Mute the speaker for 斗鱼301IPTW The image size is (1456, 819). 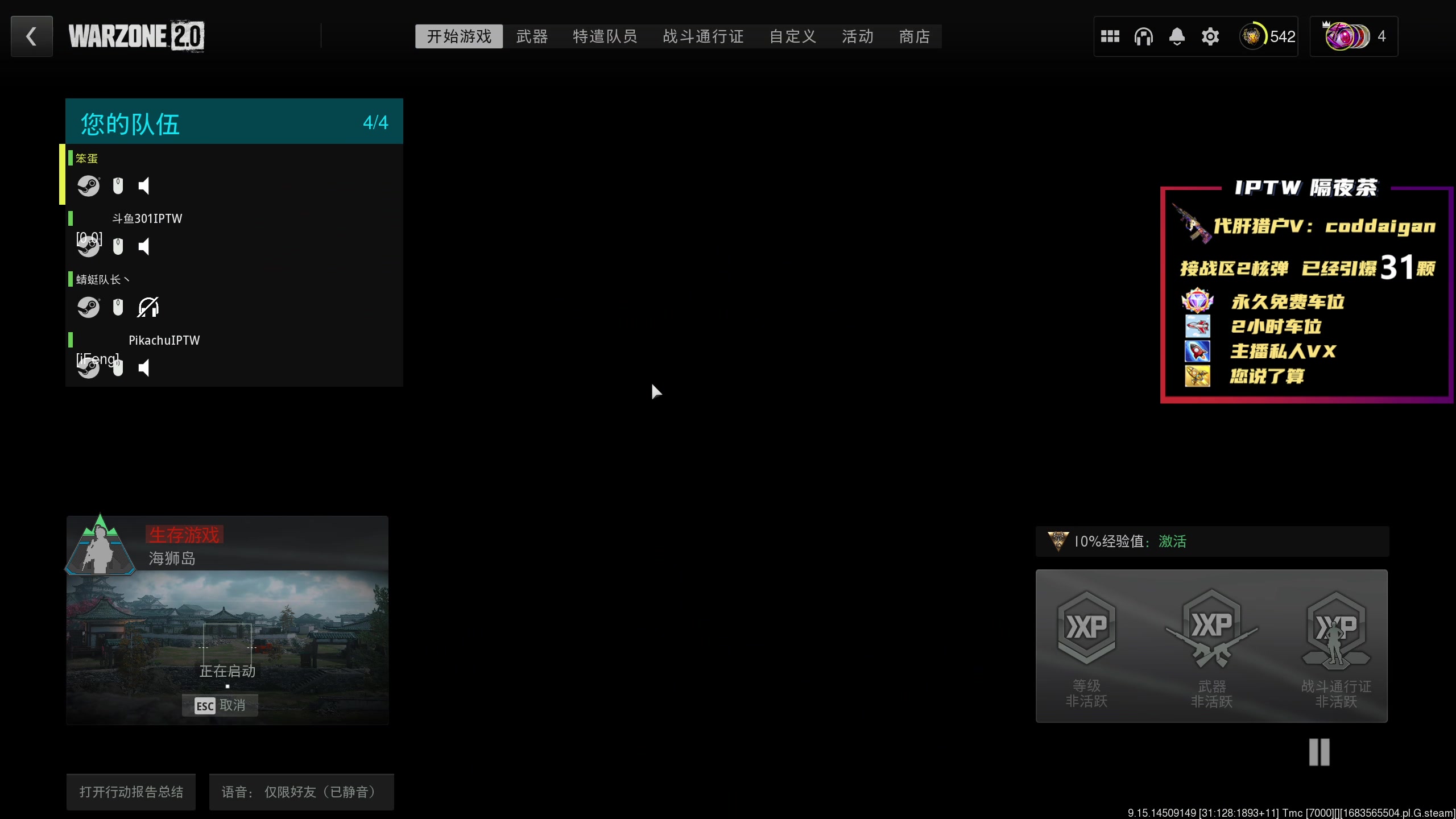(x=144, y=247)
